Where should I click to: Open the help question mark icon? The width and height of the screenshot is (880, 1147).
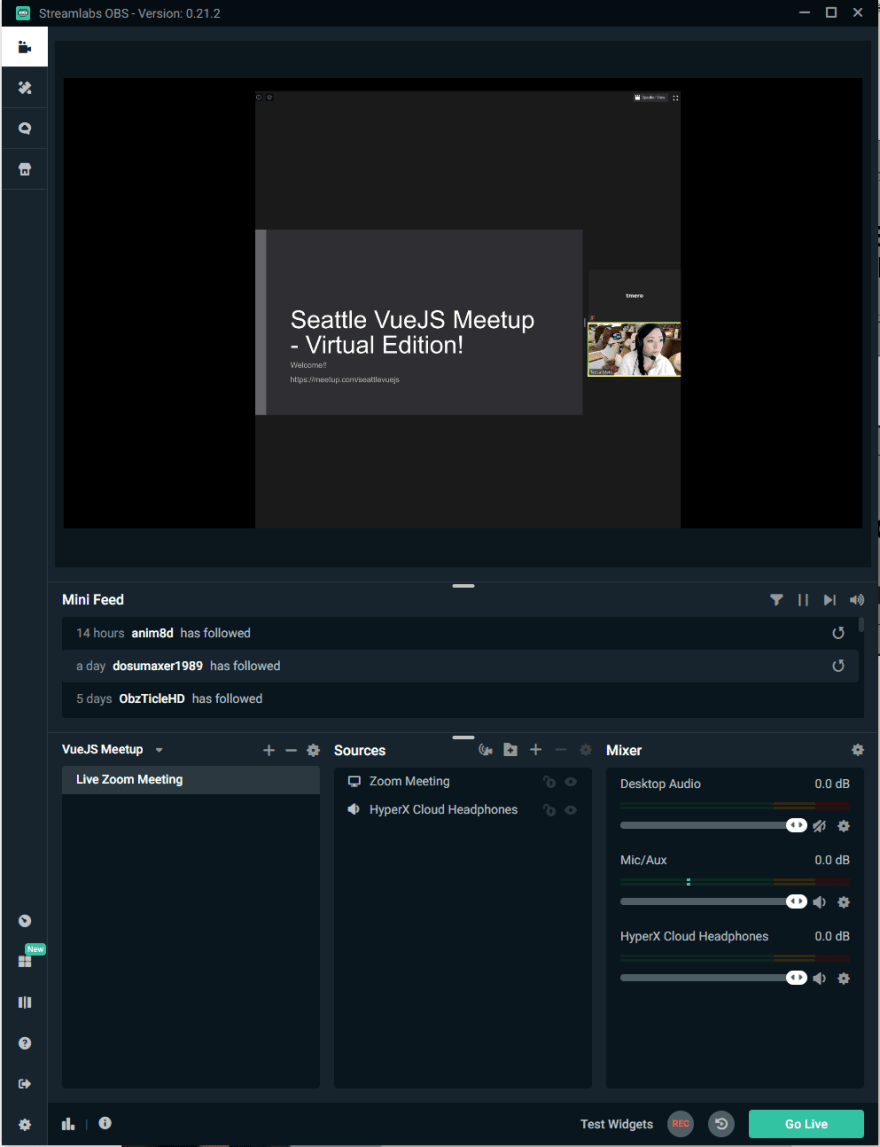(25, 1043)
